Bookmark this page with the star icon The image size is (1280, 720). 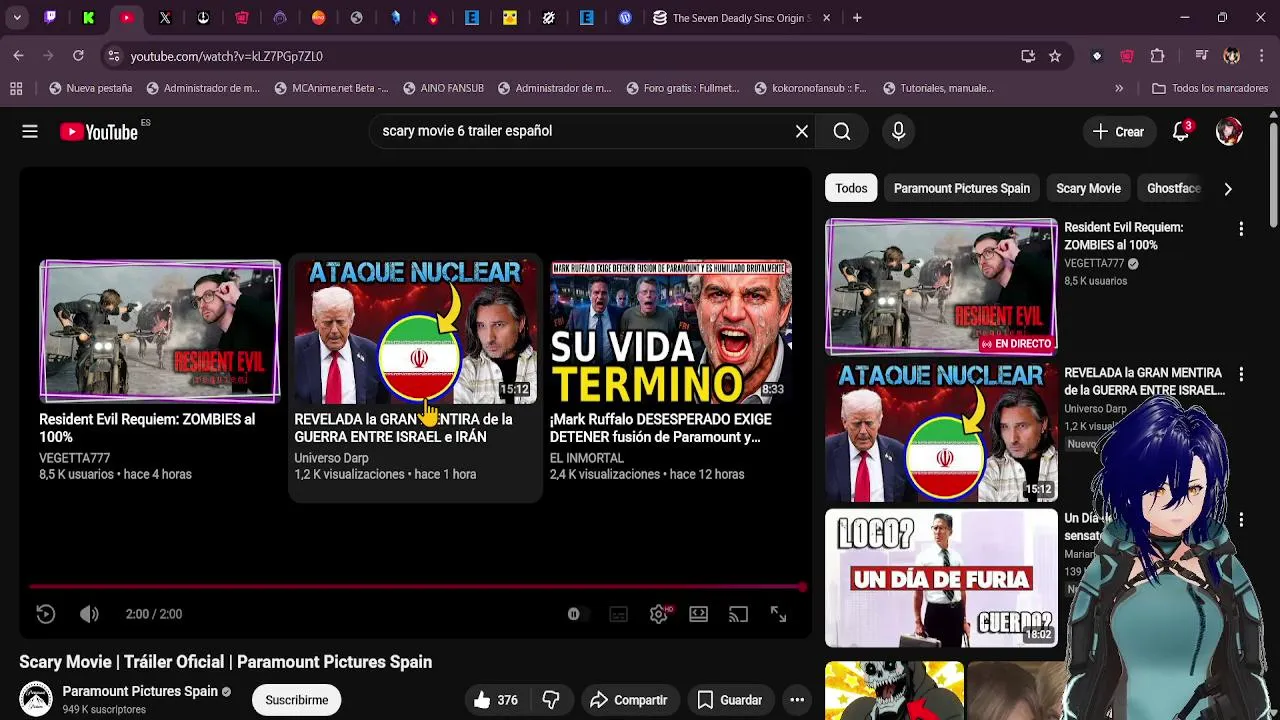point(1055,56)
